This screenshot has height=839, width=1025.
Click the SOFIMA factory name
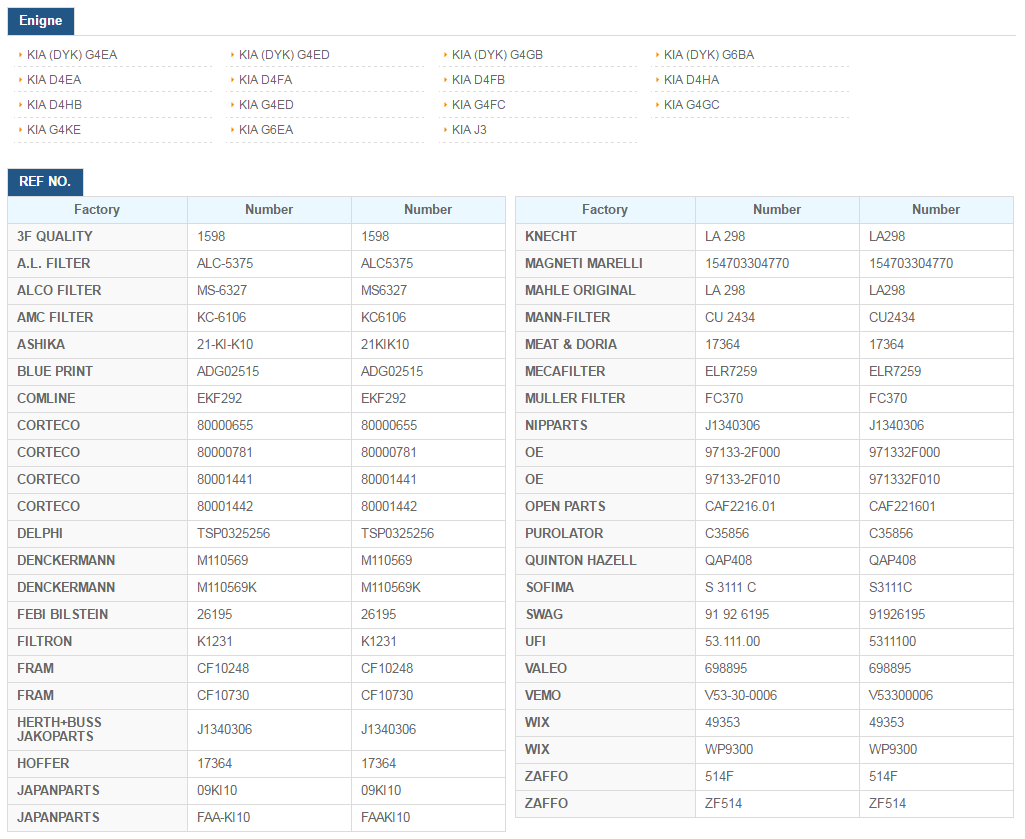[550, 588]
